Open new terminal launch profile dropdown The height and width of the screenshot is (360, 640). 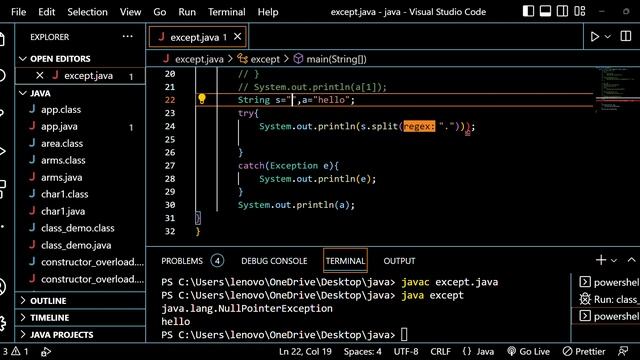pos(614,260)
